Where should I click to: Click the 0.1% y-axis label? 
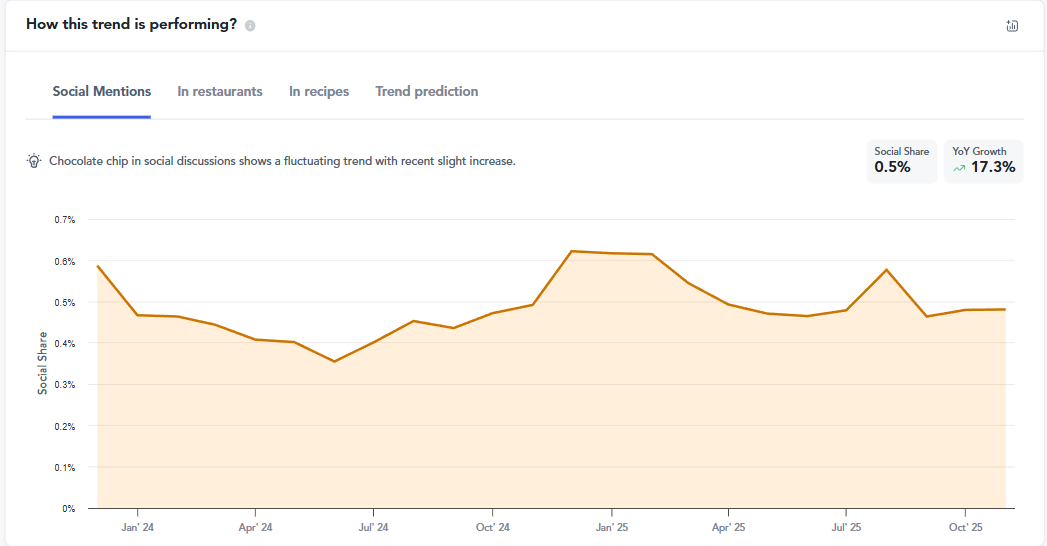click(x=65, y=468)
